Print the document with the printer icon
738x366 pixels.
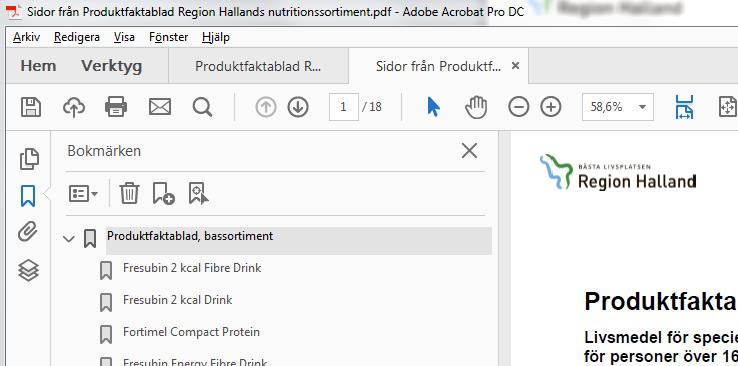click(116, 107)
